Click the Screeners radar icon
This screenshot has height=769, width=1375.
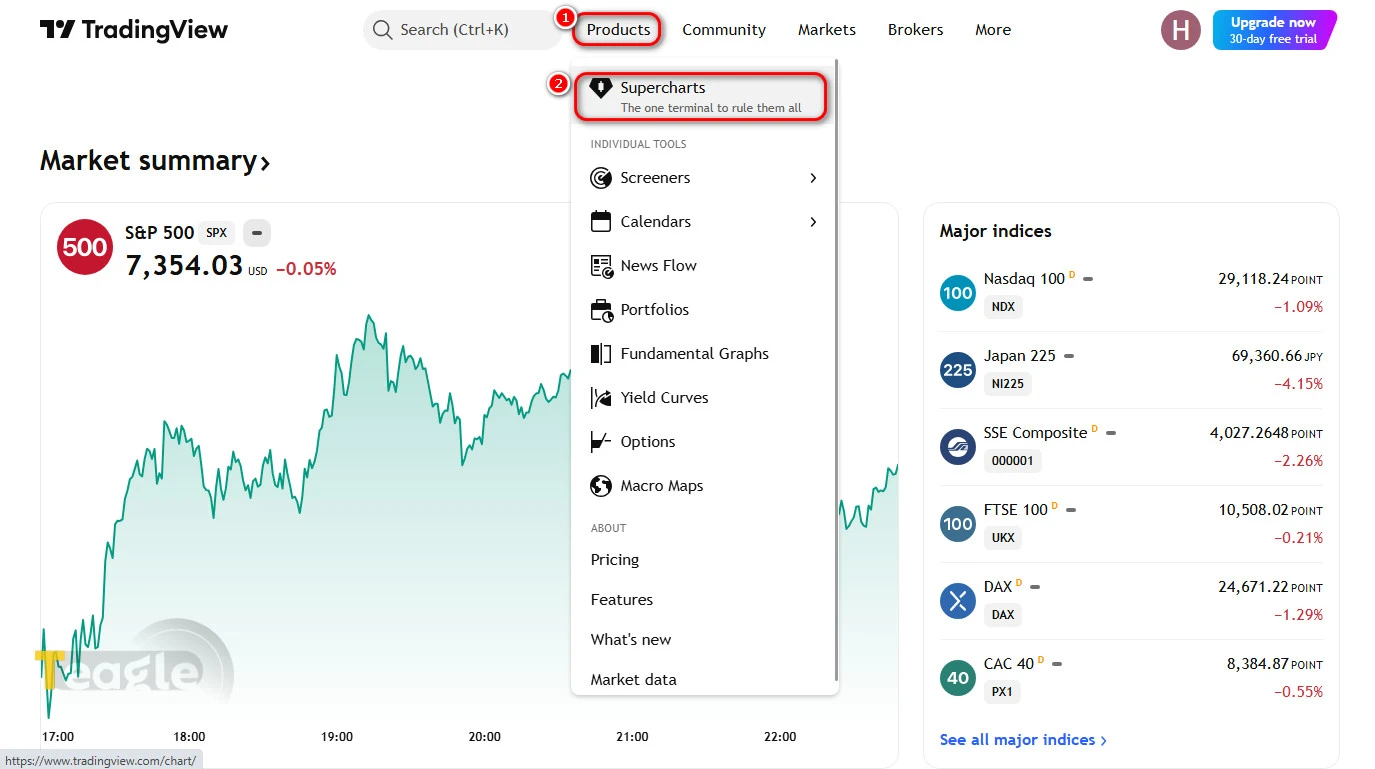pyautogui.click(x=601, y=178)
